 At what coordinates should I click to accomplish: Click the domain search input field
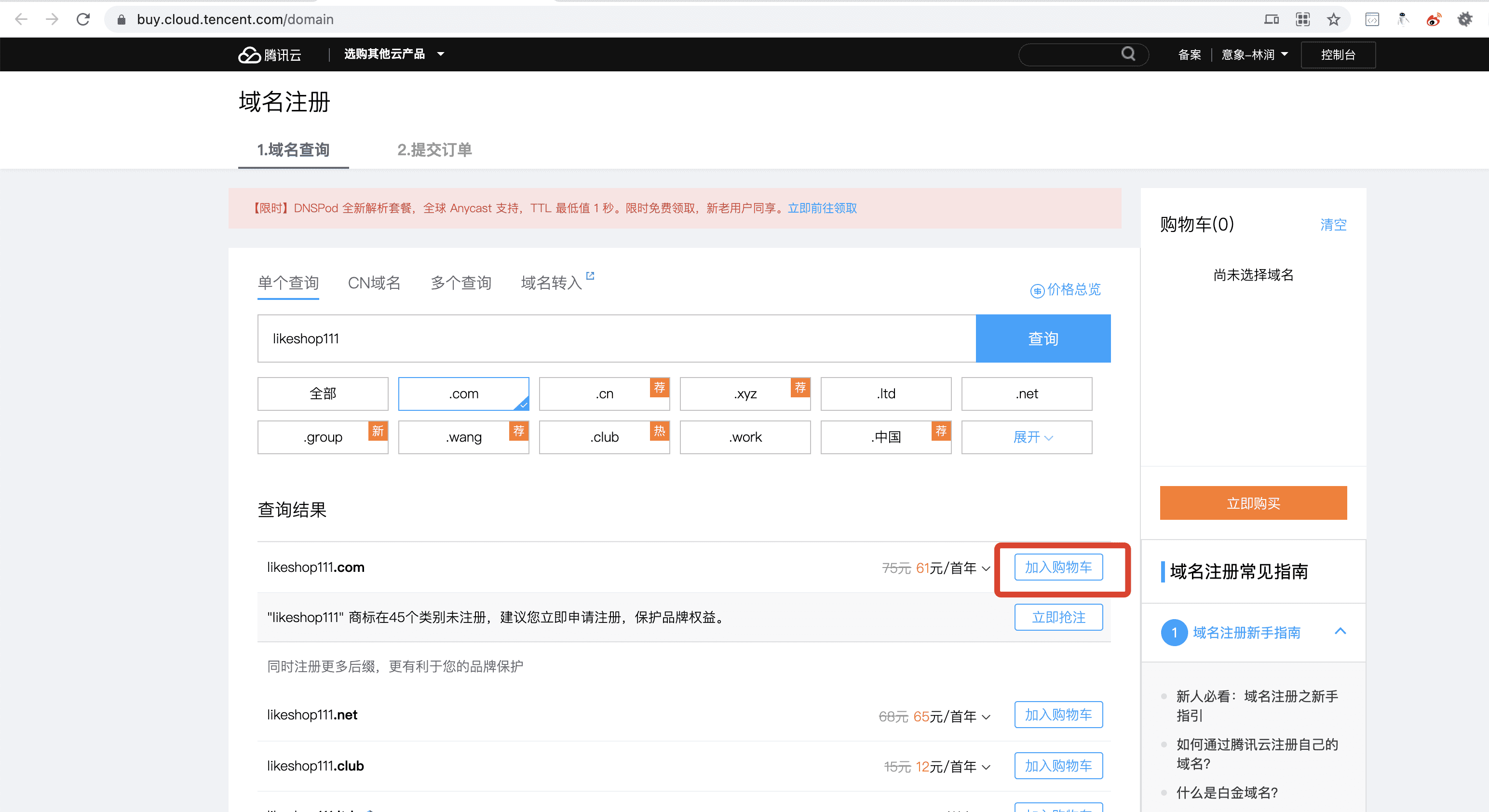[x=616, y=338]
